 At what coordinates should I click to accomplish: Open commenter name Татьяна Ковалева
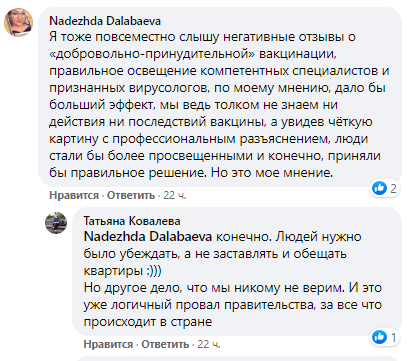coord(132,221)
